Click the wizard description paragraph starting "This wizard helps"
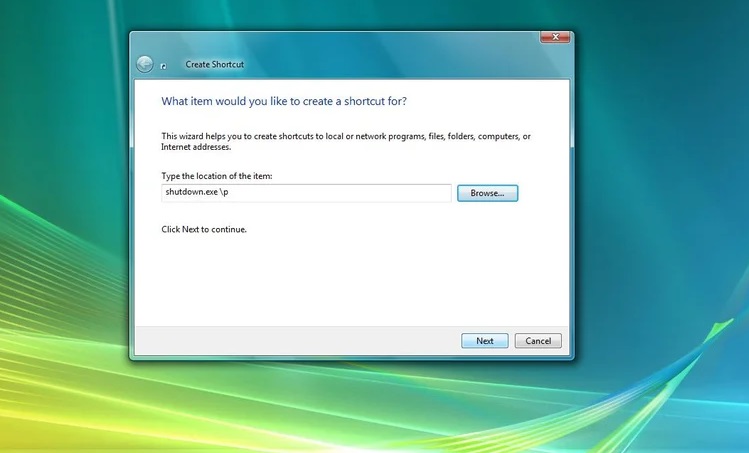 coord(346,141)
